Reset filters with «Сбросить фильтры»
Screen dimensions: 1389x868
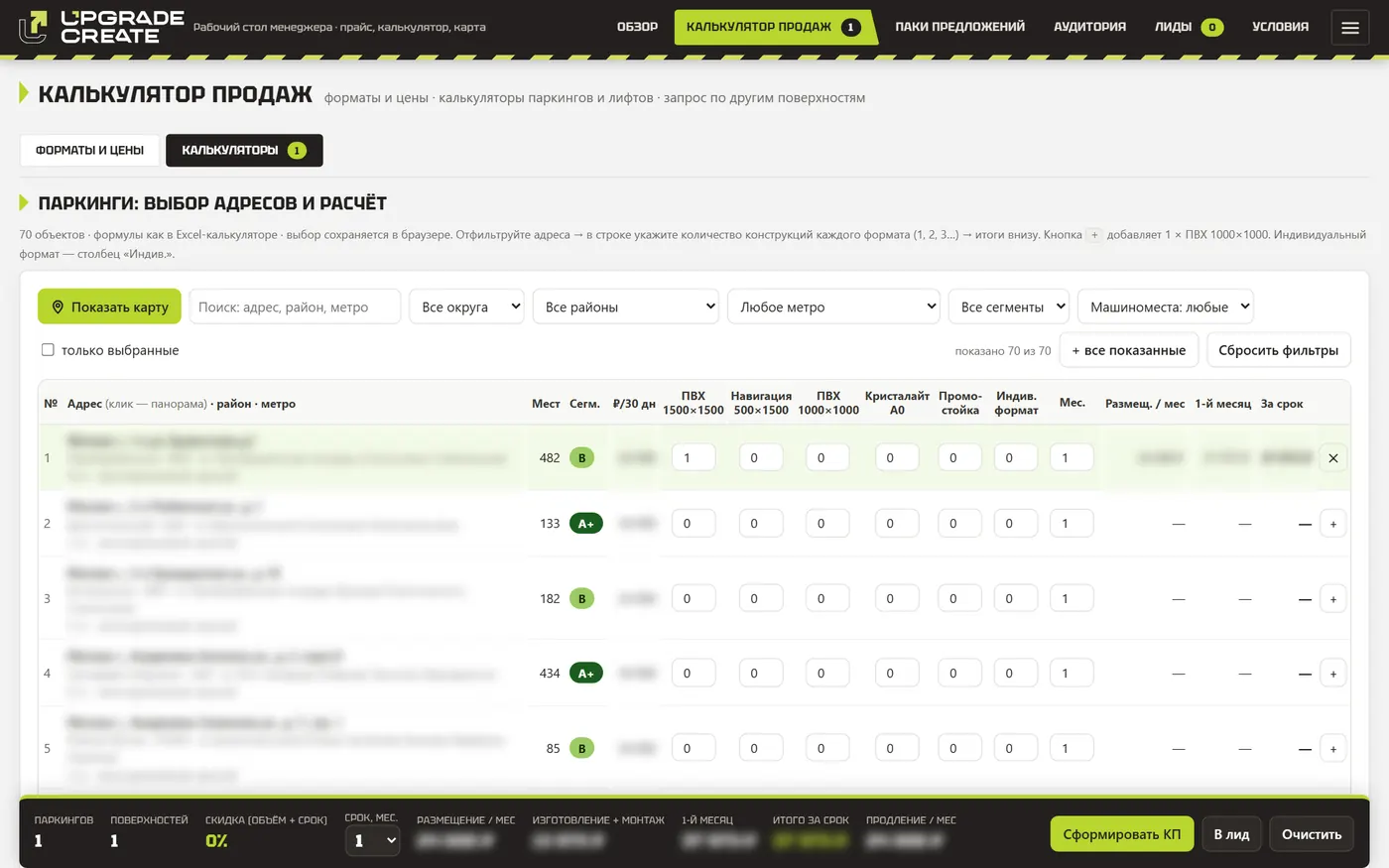point(1278,350)
